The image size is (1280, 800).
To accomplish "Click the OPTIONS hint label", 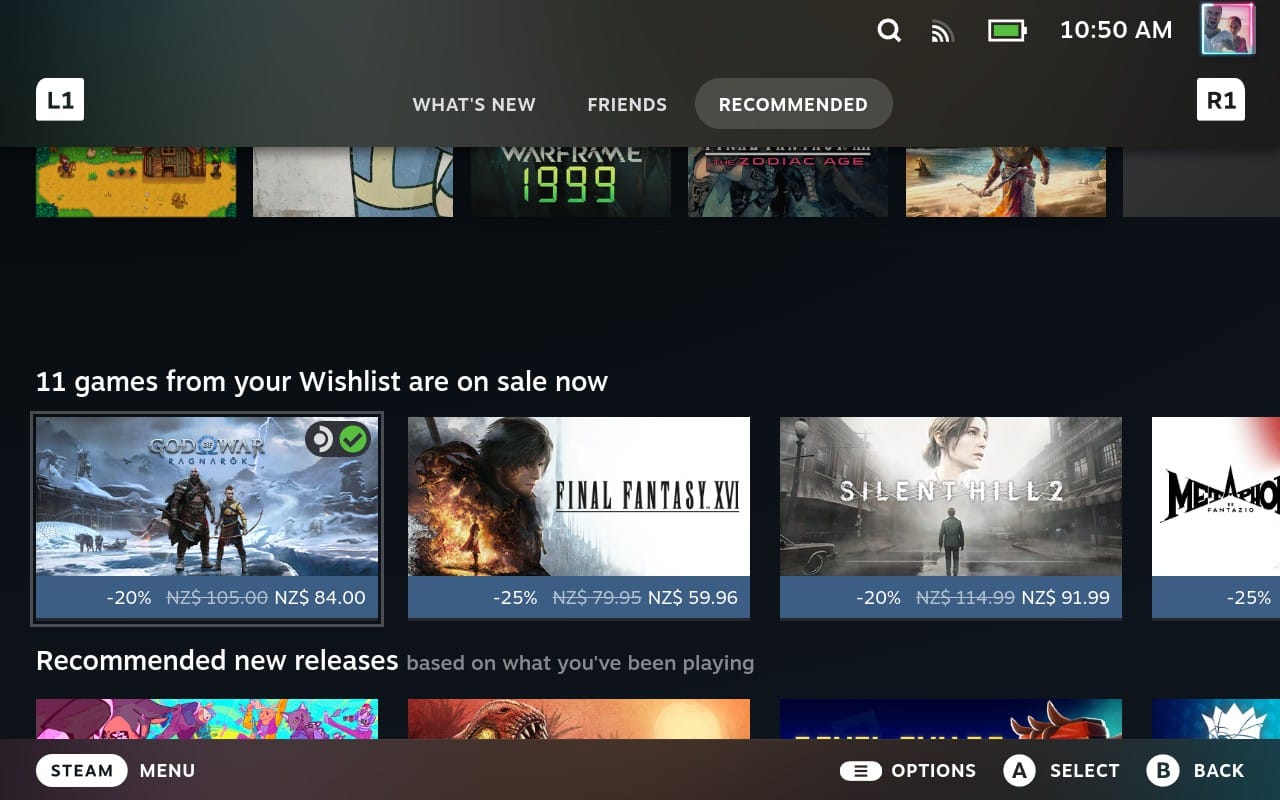I will click(934, 771).
